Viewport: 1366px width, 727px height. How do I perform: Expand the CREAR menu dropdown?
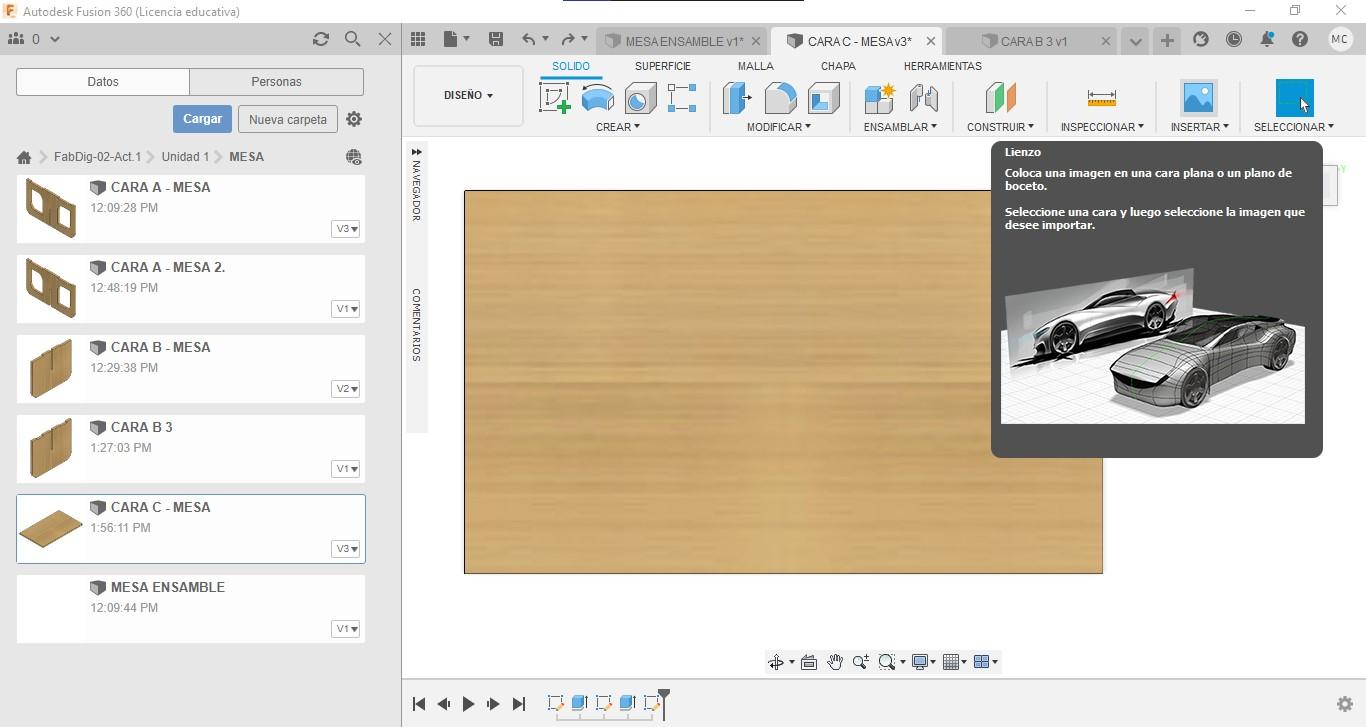point(617,127)
